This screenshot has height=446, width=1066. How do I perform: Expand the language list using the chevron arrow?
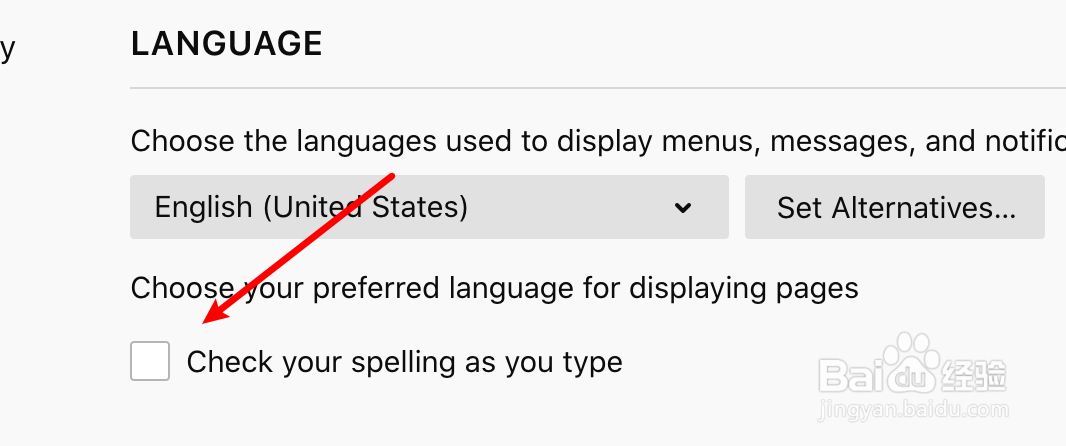(683, 208)
